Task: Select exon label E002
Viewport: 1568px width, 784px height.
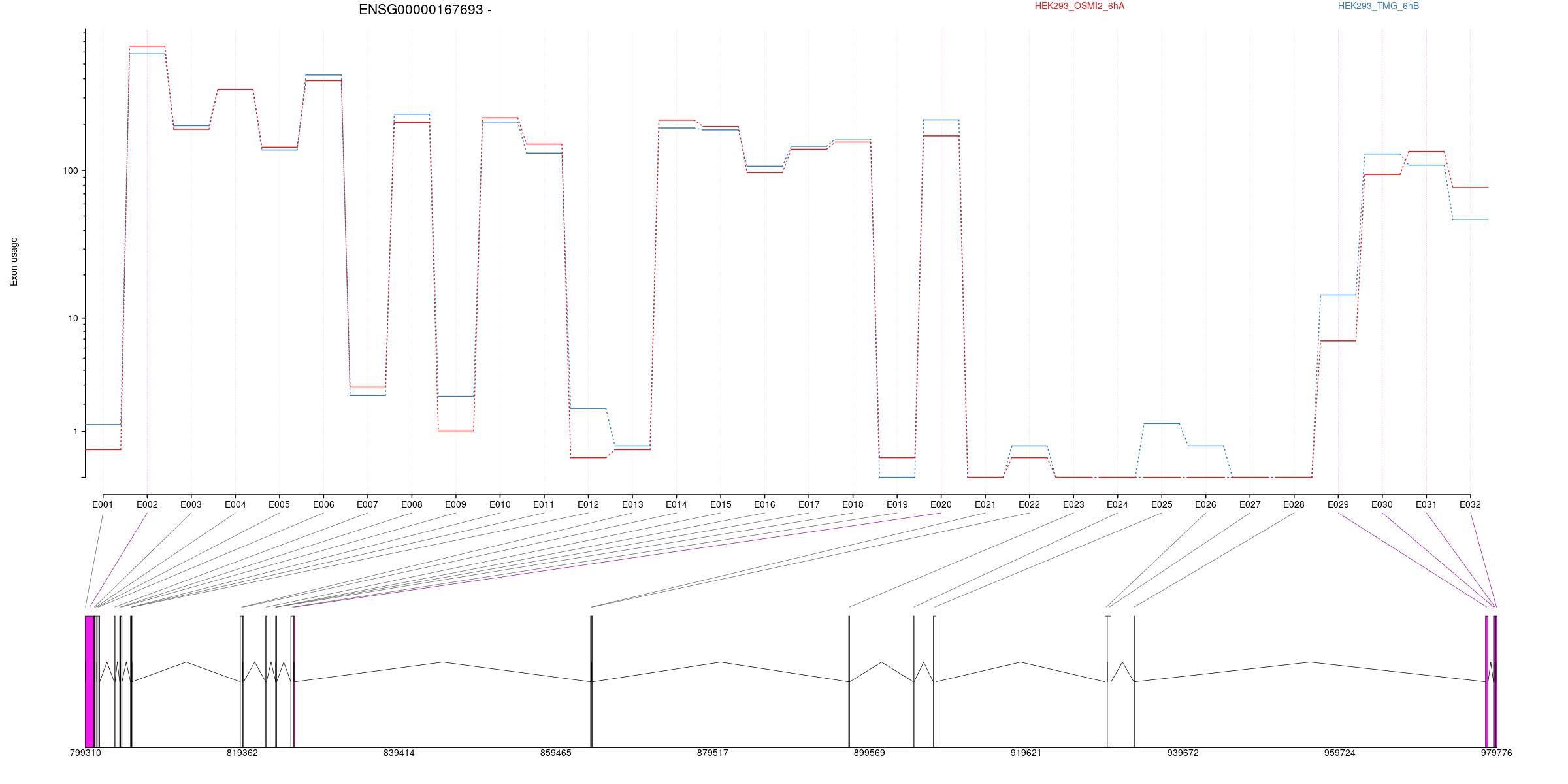Action: pyautogui.click(x=147, y=504)
